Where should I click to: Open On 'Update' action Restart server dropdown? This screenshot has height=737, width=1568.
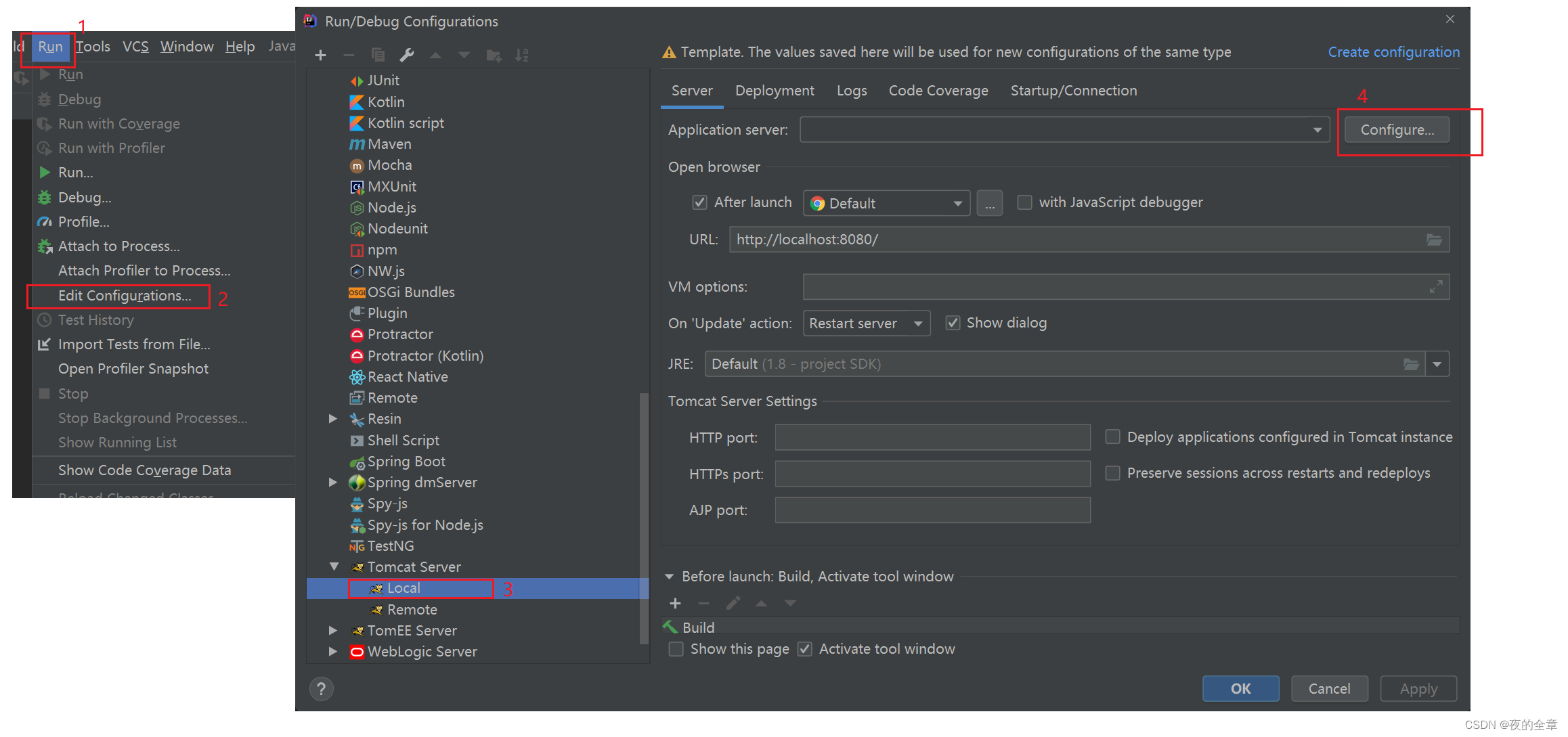[866, 323]
